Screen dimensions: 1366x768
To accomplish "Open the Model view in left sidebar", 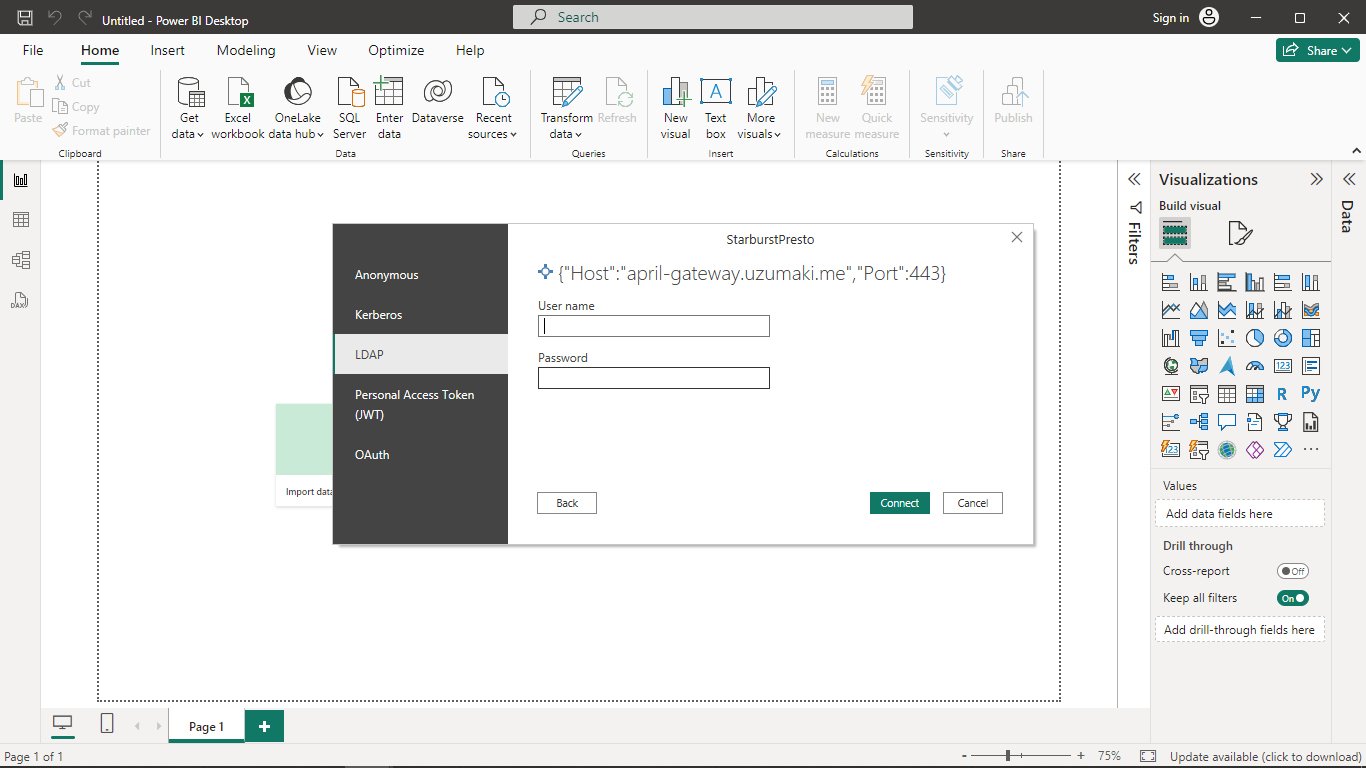I will coord(20,260).
